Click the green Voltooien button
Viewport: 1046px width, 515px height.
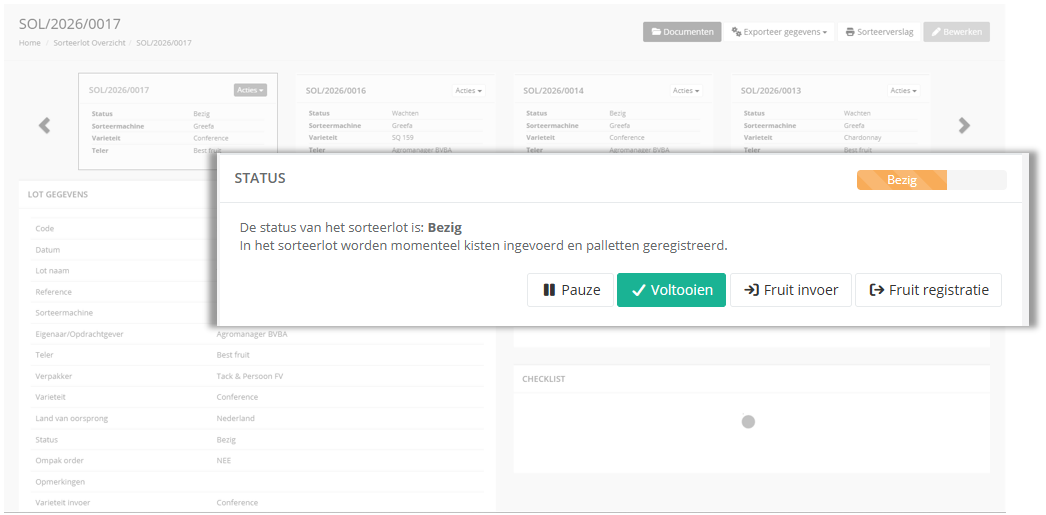671,290
